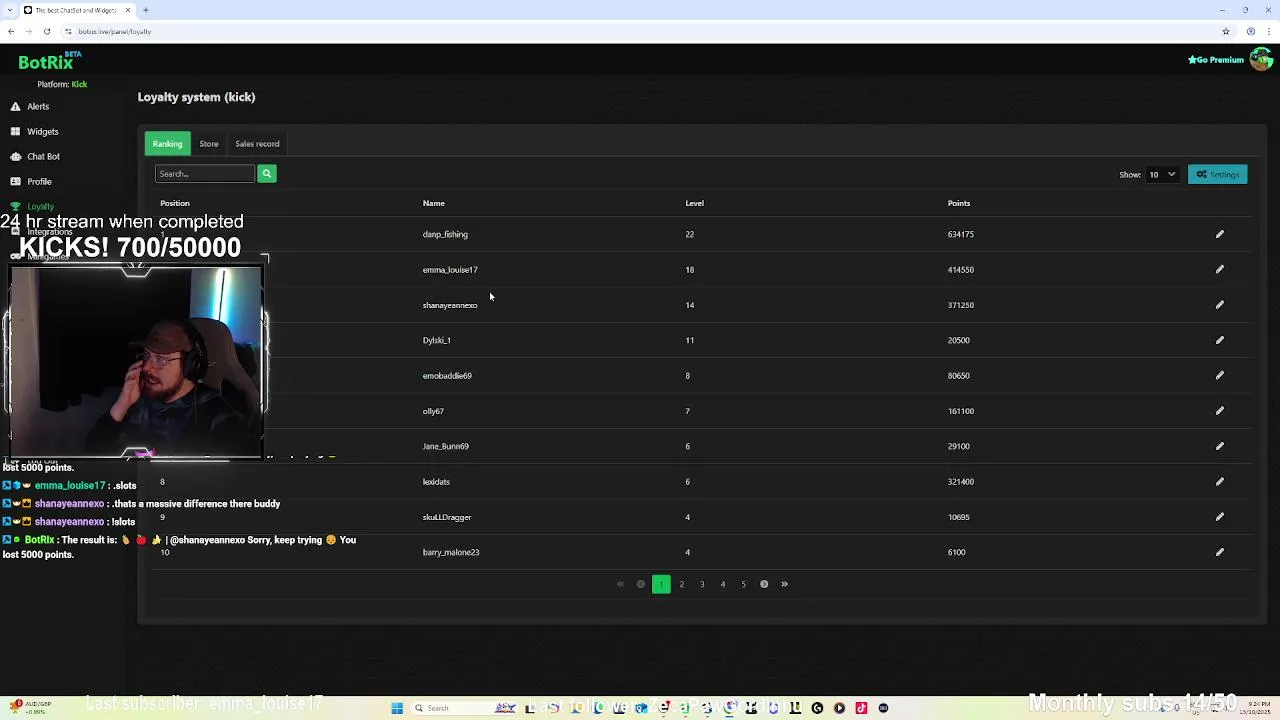The width and height of the screenshot is (1280, 720).
Task: Click name cell emma_louise17 in table
Action: coord(450,269)
